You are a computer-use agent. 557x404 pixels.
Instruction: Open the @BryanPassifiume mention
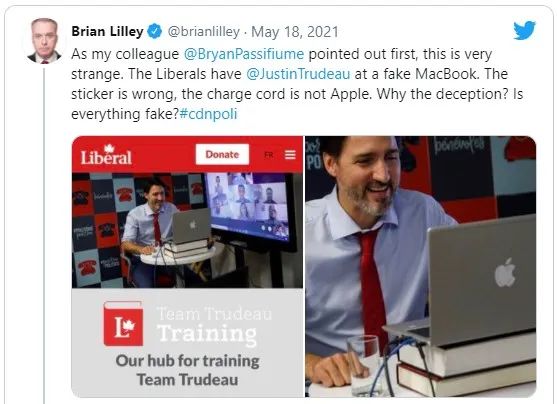pyautogui.click(x=244, y=54)
